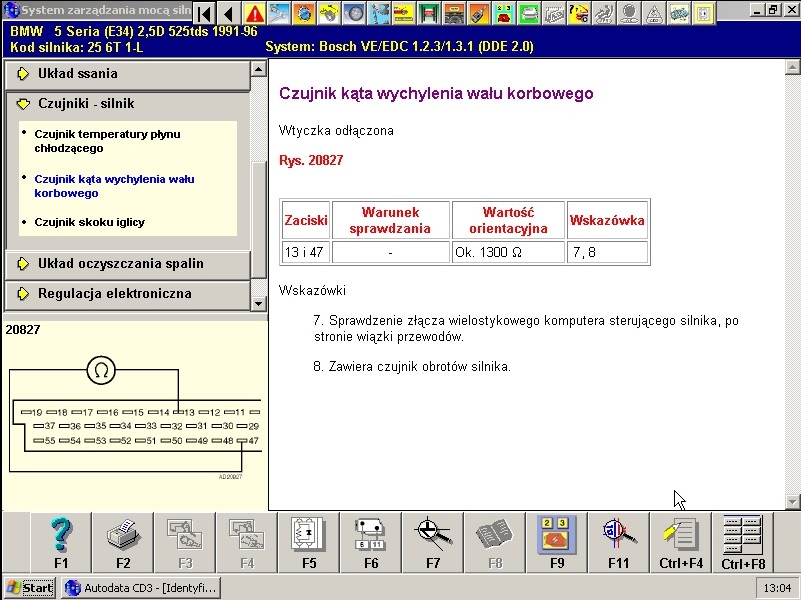Select Czujnik temperatury płynu chłodzącego
804x601 pixels.
[107, 140]
